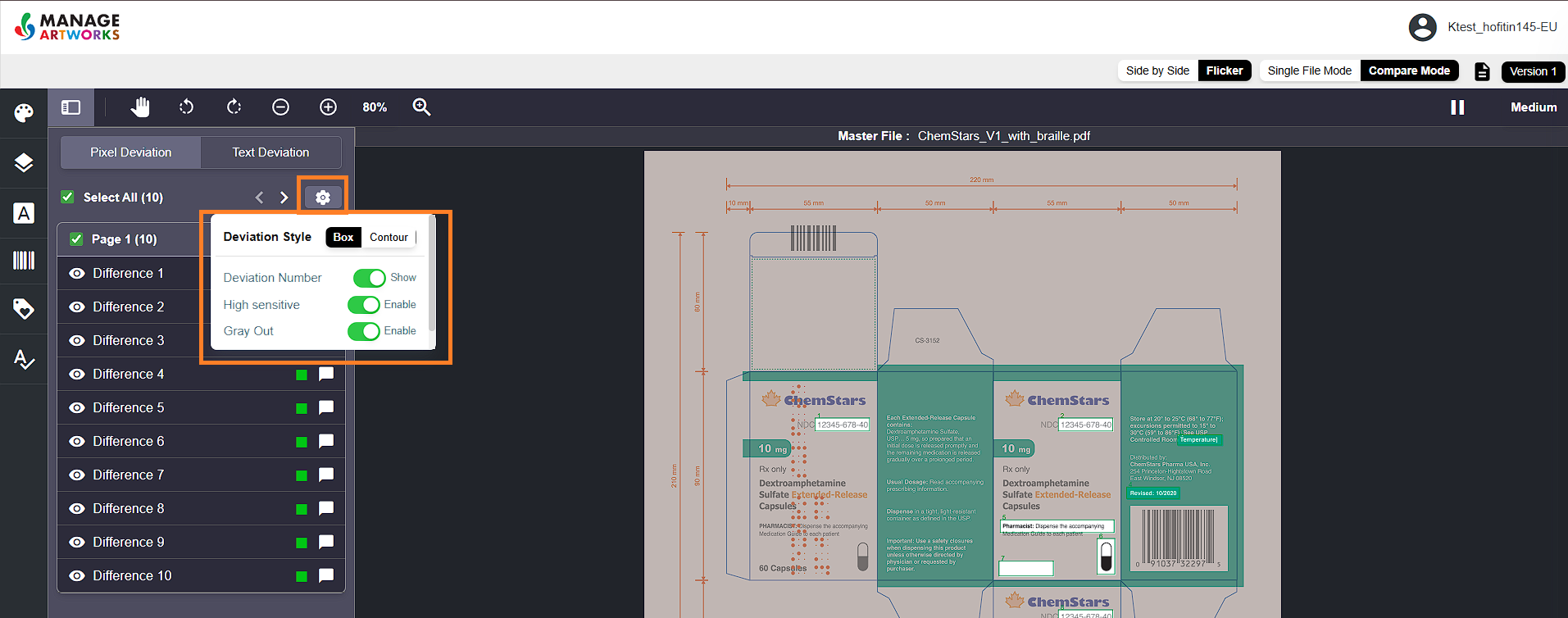Viewport: 1568px width, 618px height.
Task: Zoom out with minus icon
Action: pos(280,107)
